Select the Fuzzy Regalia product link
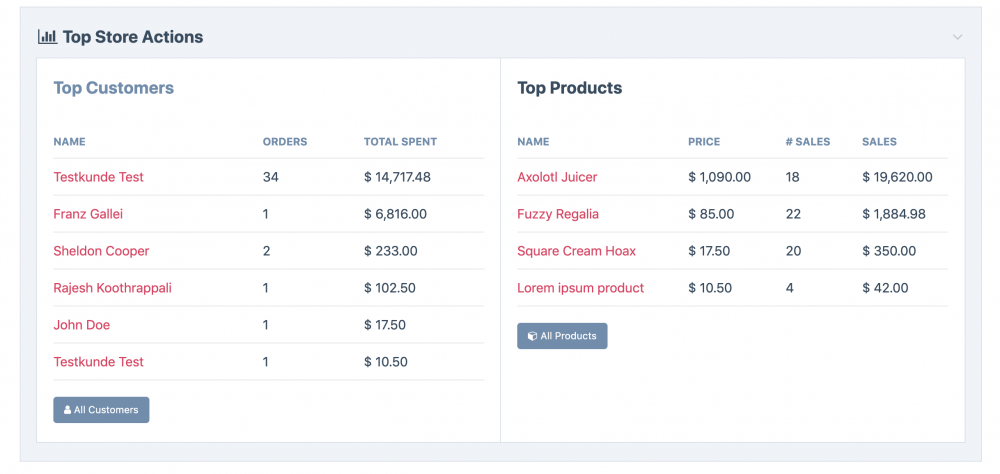The height and width of the screenshot is (474, 1000). [x=558, y=214]
